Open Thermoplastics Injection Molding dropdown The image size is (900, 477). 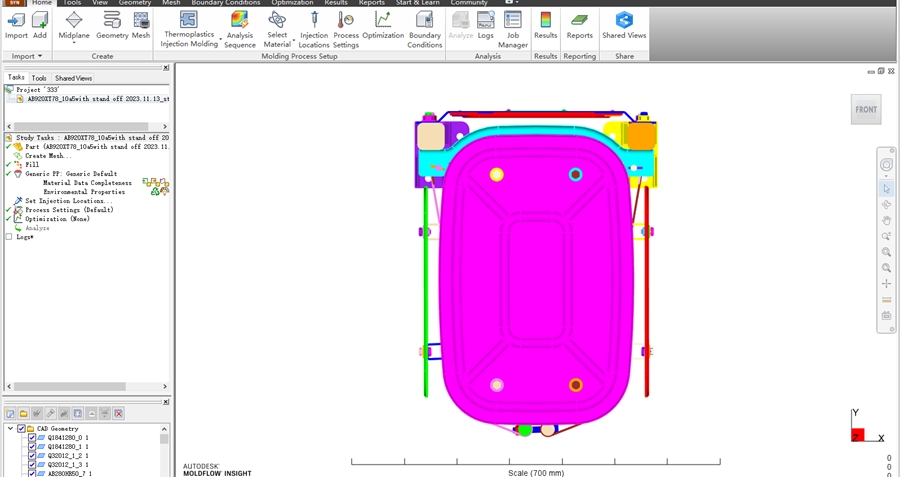[x=220, y=40]
